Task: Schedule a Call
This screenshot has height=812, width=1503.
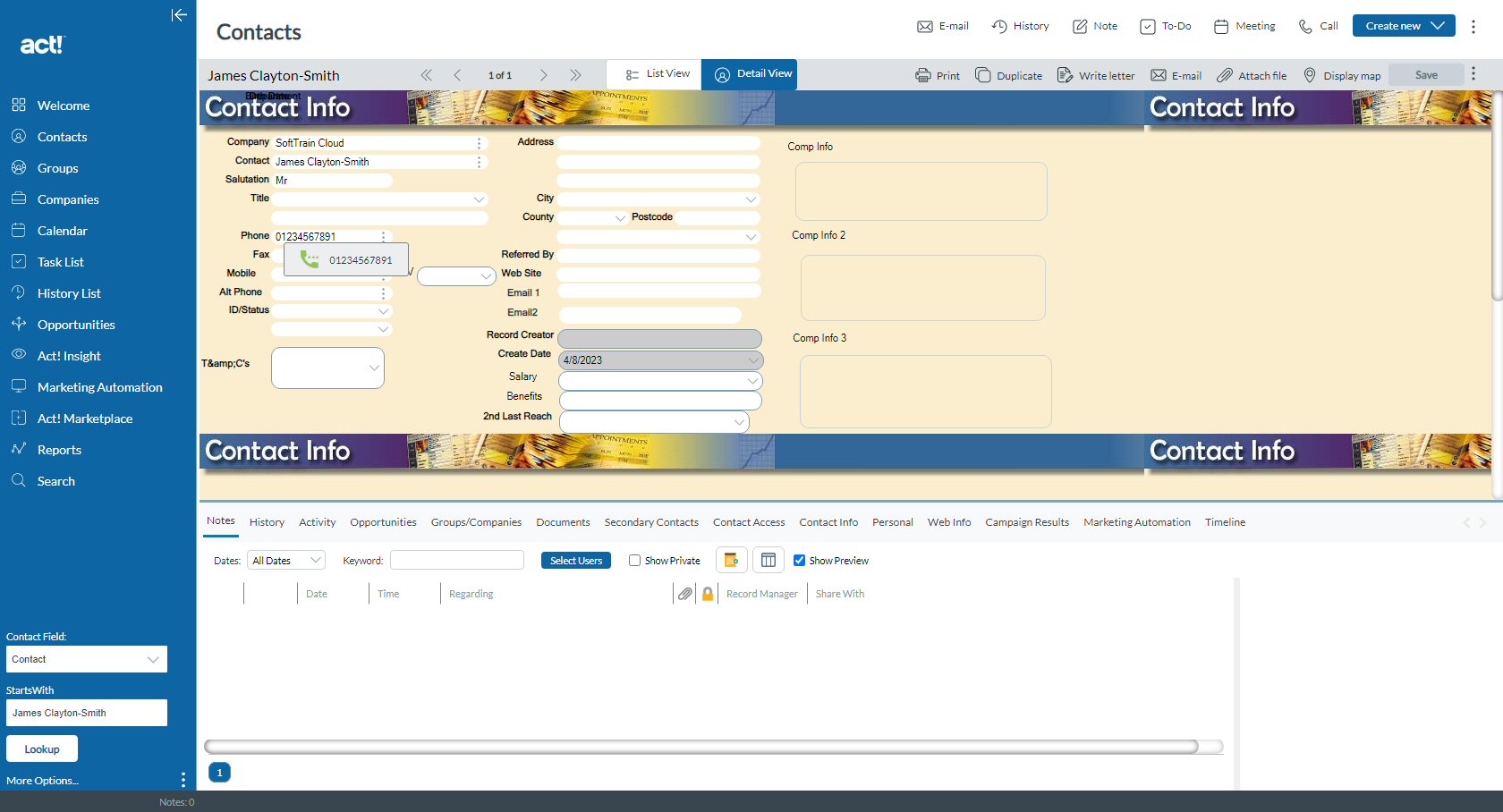Action: pyautogui.click(x=1319, y=26)
